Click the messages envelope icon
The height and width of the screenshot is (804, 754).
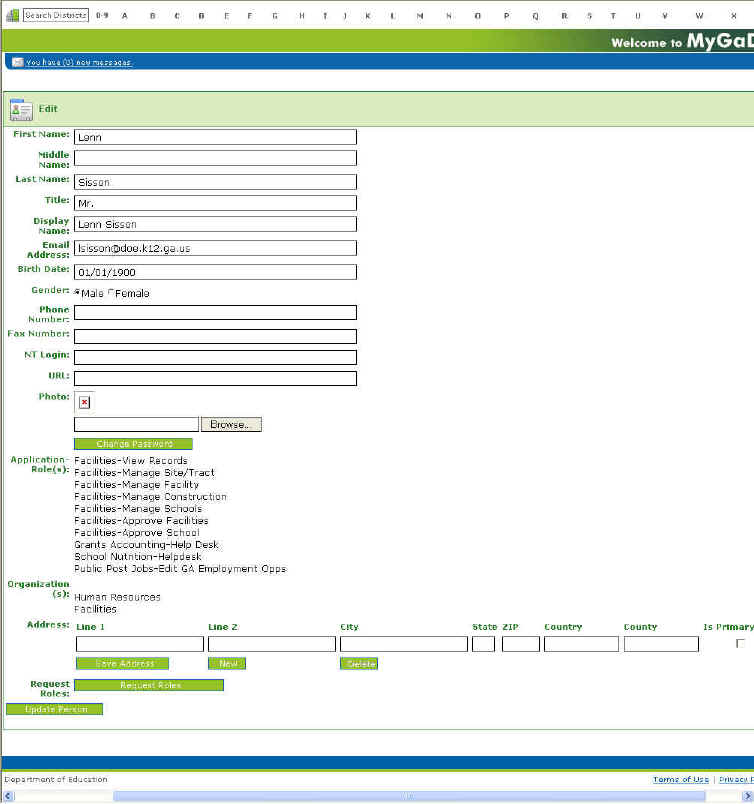(17, 62)
